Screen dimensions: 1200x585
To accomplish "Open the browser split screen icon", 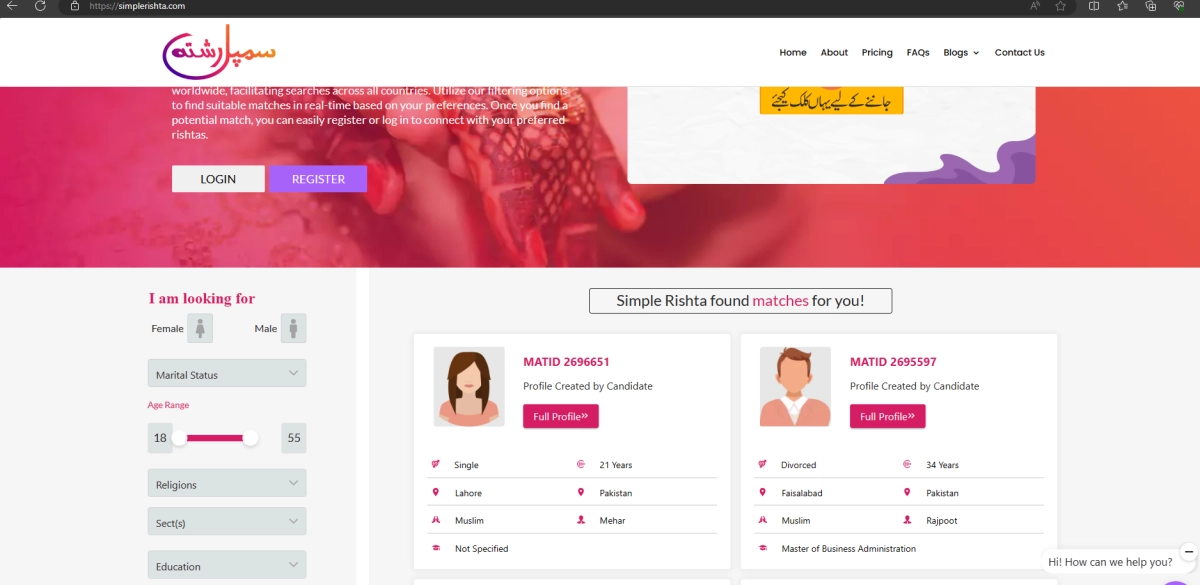I will (x=1093, y=6).
